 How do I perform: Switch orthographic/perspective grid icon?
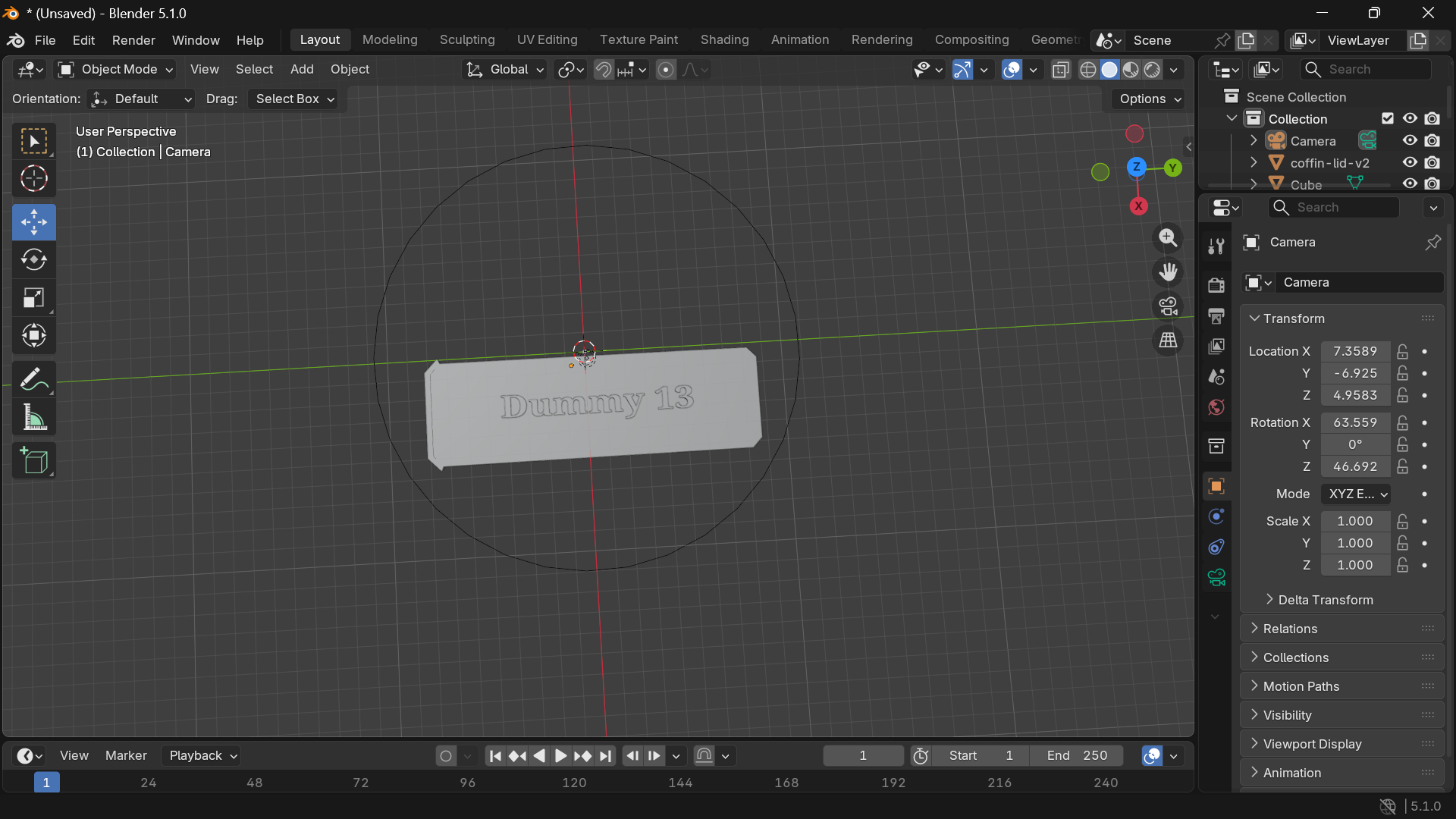click(1168, 340)
